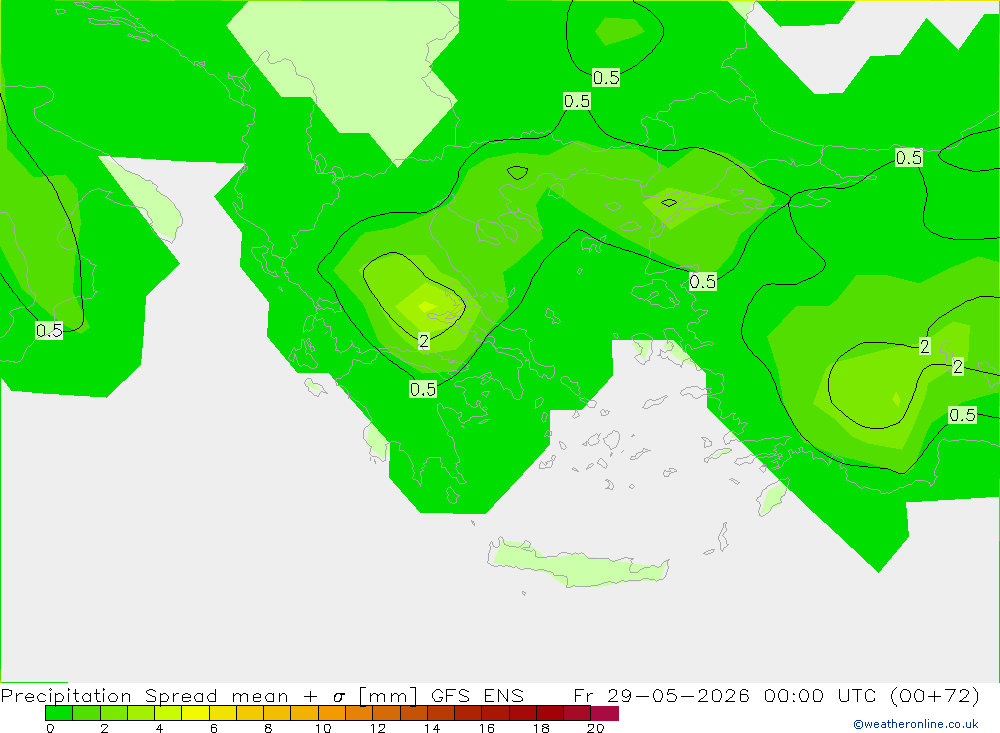Click legend tick label '20'
This screenshot has width=1000, height=733.
click(x=596, y=728)
